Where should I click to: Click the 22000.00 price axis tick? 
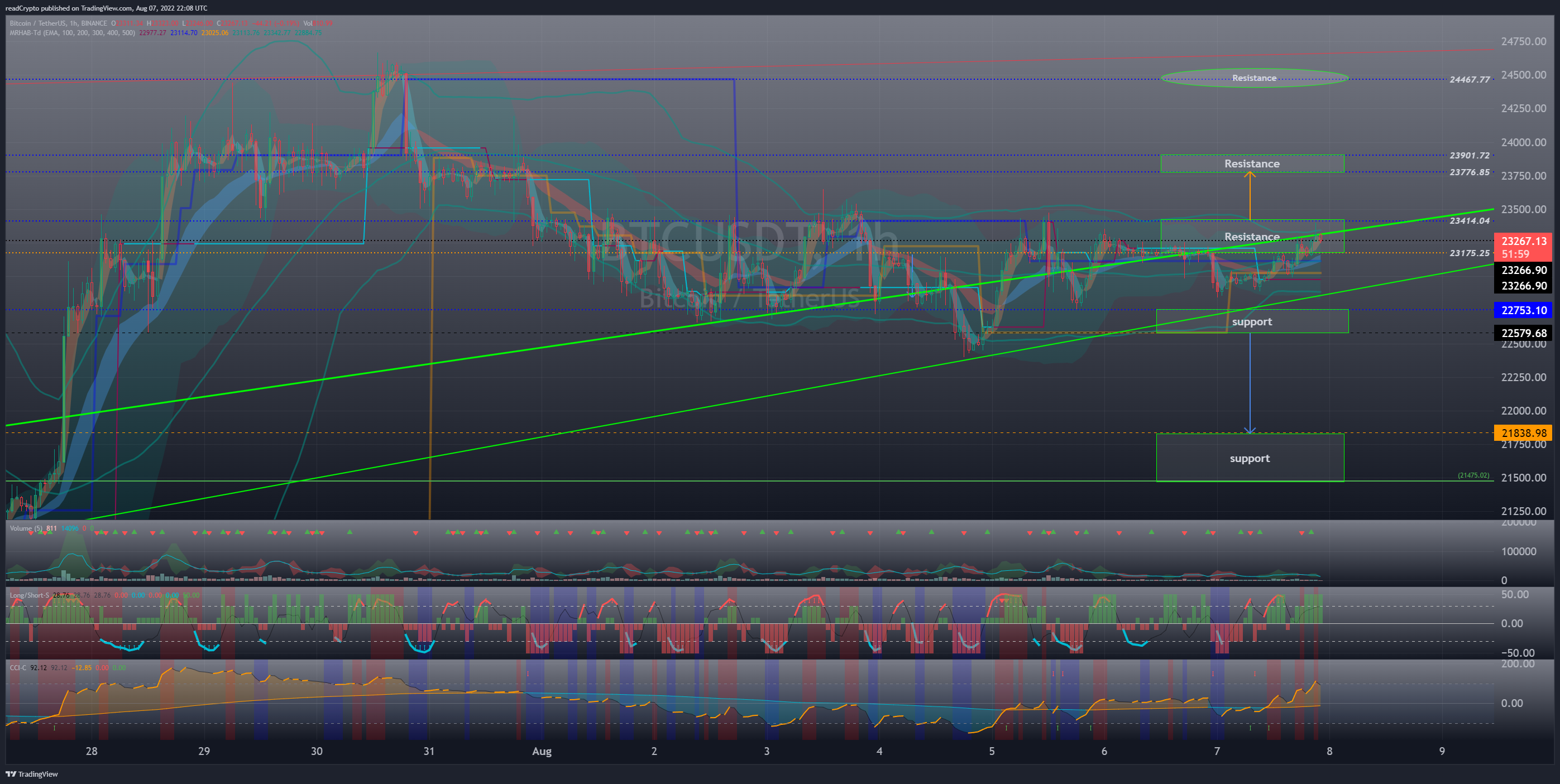[x=1524, y=411]
